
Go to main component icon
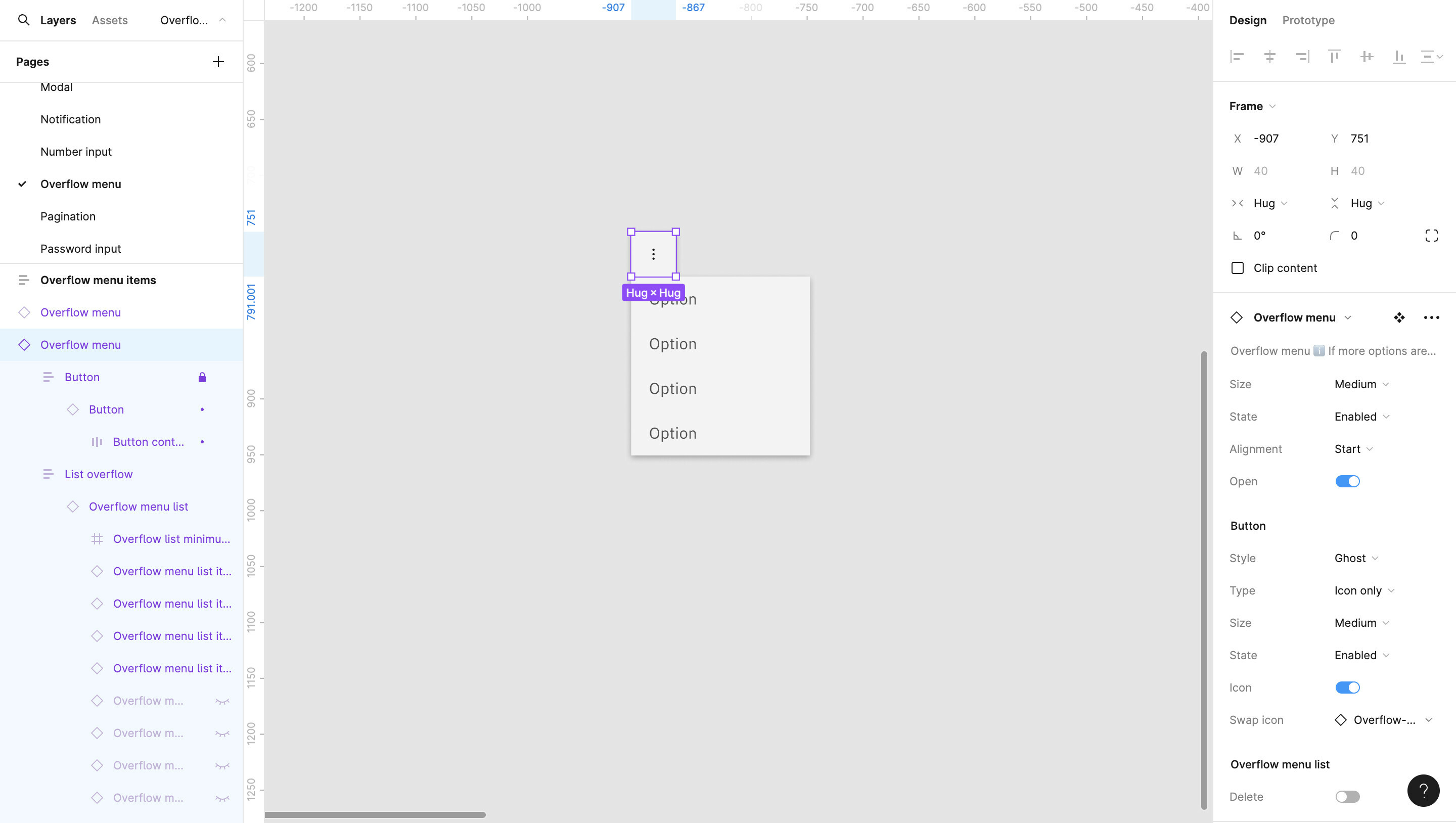coord(1399,317)
